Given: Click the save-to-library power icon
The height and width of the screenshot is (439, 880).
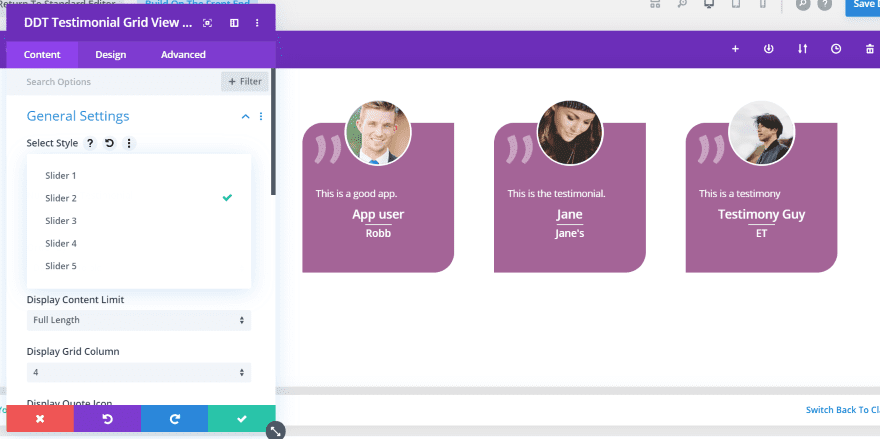Looking at the screenshot, I should click(x=769, y=49).
